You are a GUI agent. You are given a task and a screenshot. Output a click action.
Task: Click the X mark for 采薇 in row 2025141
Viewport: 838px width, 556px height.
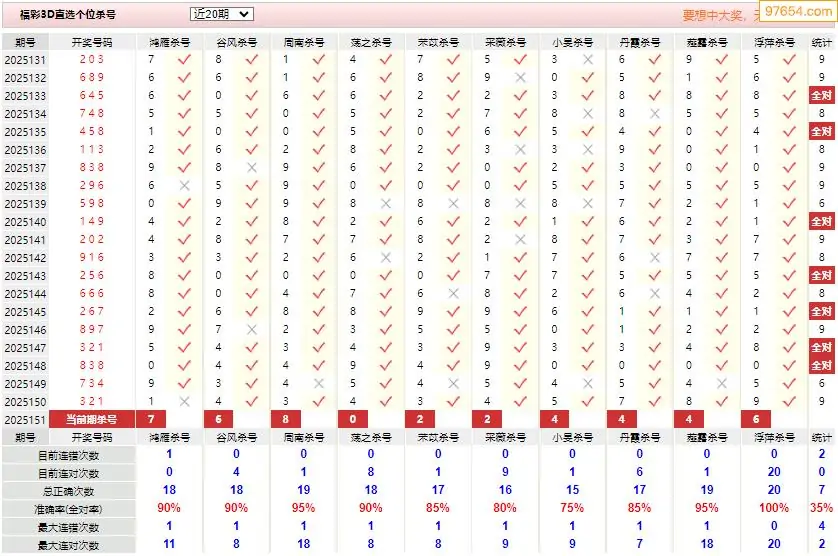coord(521,240)
